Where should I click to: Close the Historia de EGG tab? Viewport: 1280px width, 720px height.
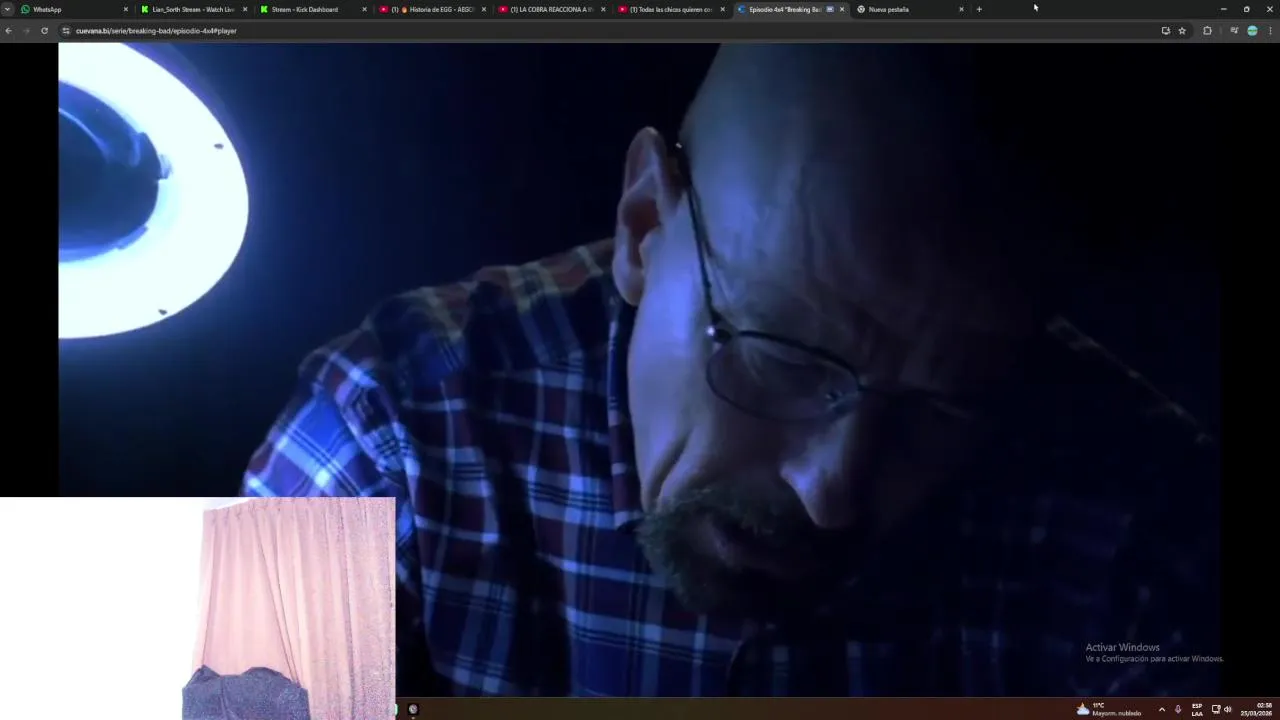[x=484, y=9]
